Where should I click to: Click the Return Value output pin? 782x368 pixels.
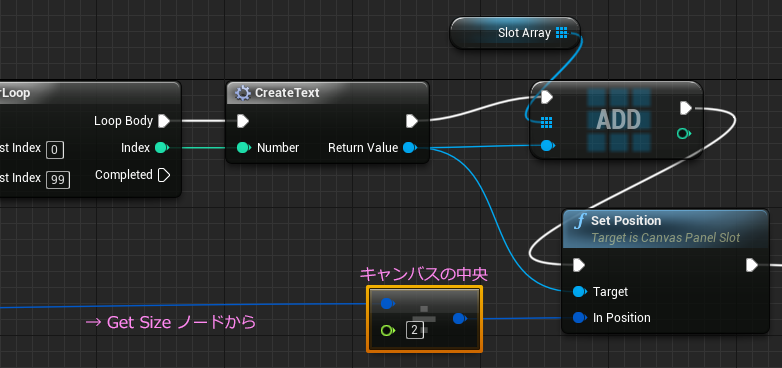(409, 148)
